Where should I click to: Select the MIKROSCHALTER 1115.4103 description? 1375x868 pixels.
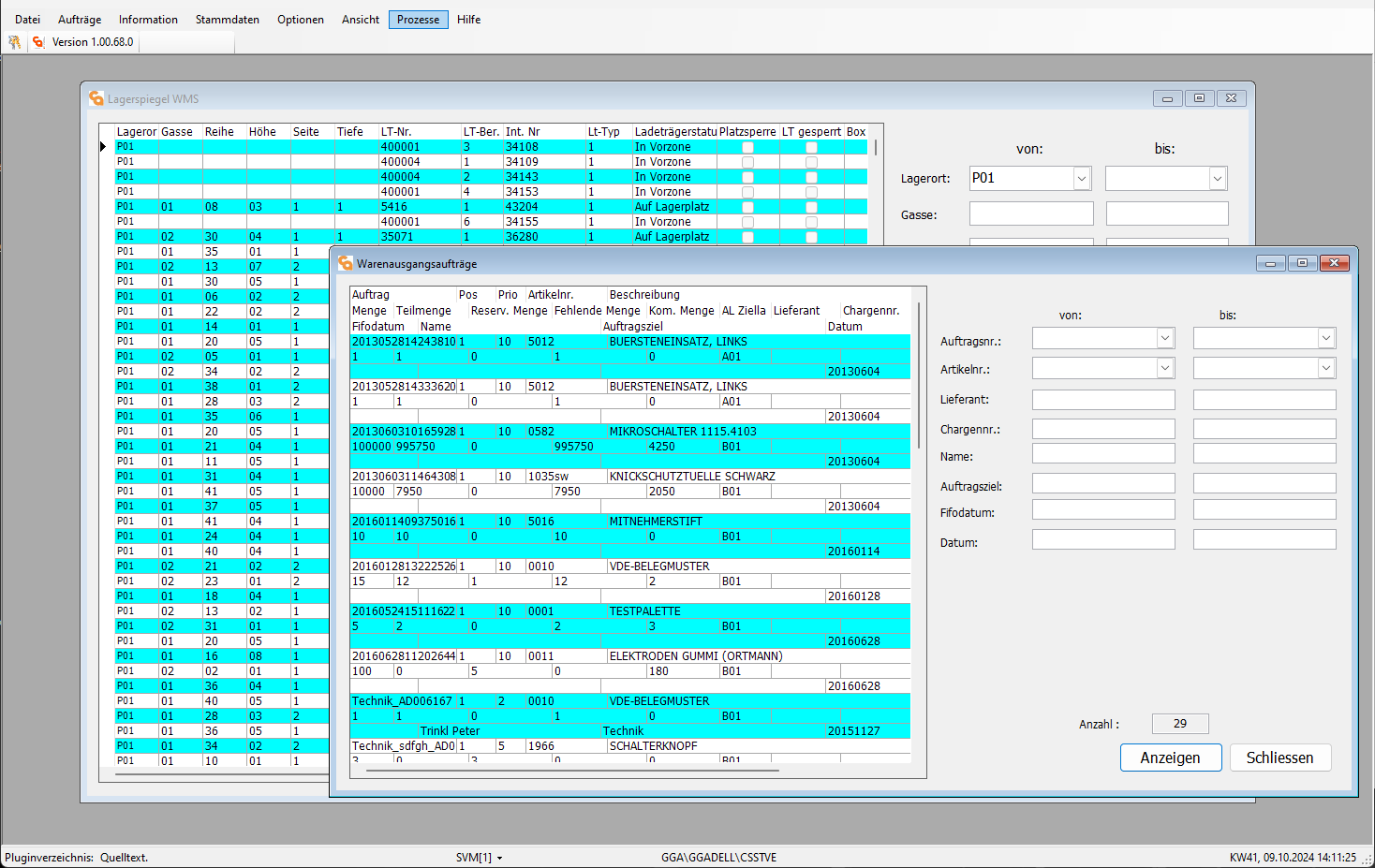point(683,432)
